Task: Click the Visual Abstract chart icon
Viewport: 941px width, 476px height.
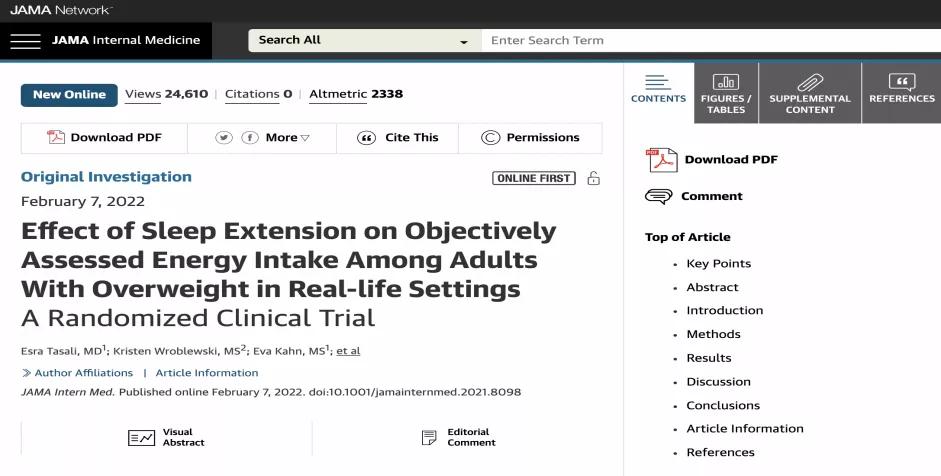Action: [x=142, y=438]
